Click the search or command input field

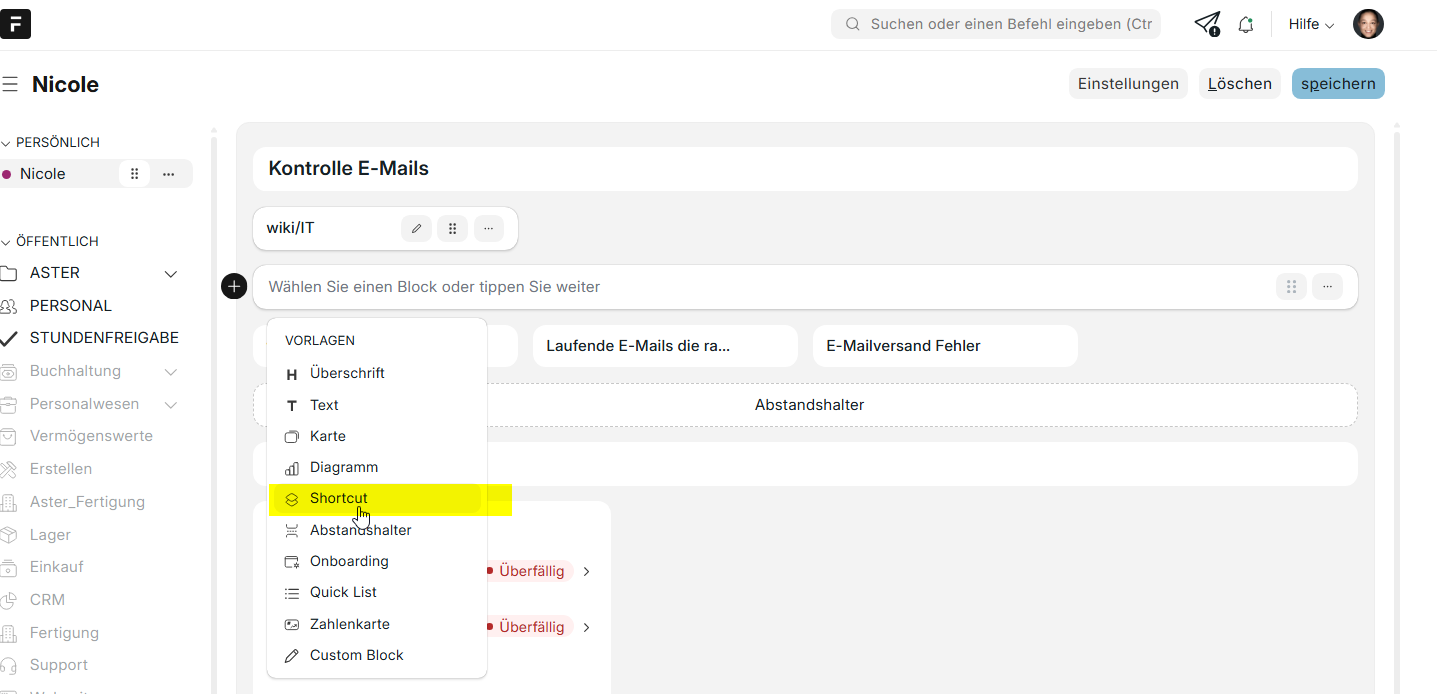point(1000,24)
